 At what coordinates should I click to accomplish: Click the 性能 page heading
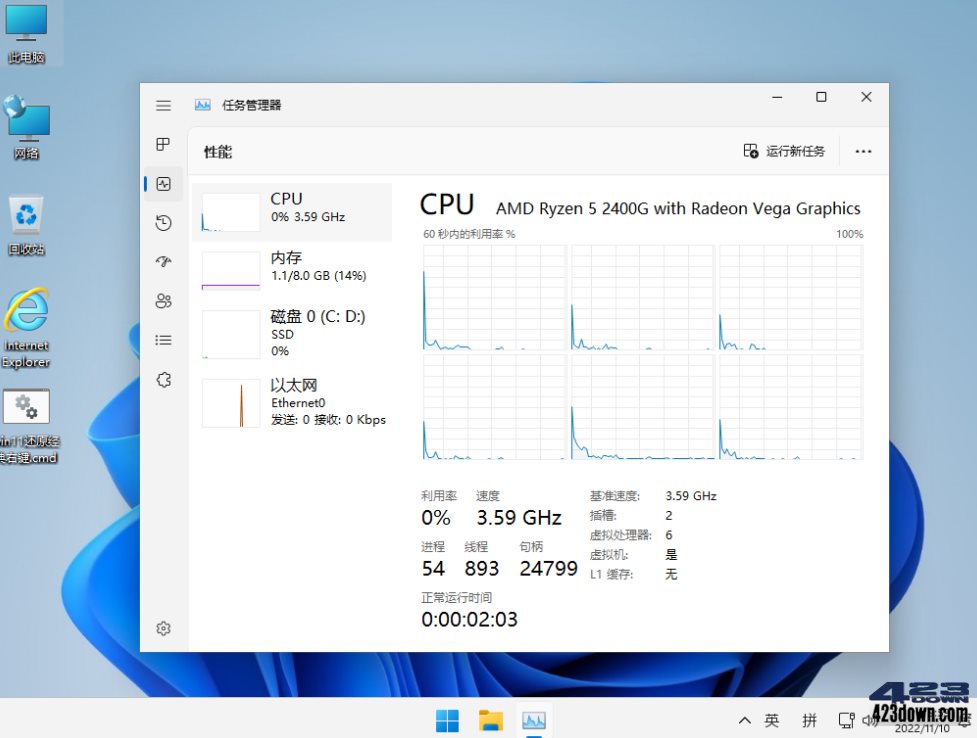(218, 151)
